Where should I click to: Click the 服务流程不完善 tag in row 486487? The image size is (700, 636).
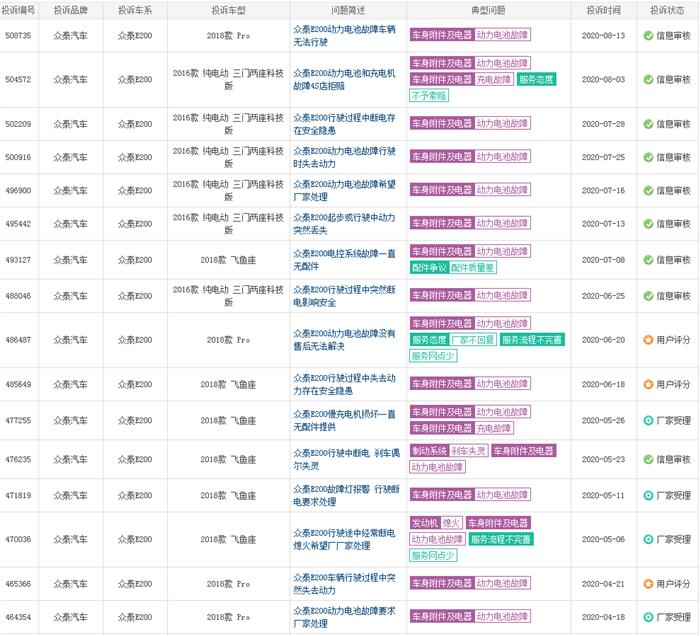pos(532,340)
